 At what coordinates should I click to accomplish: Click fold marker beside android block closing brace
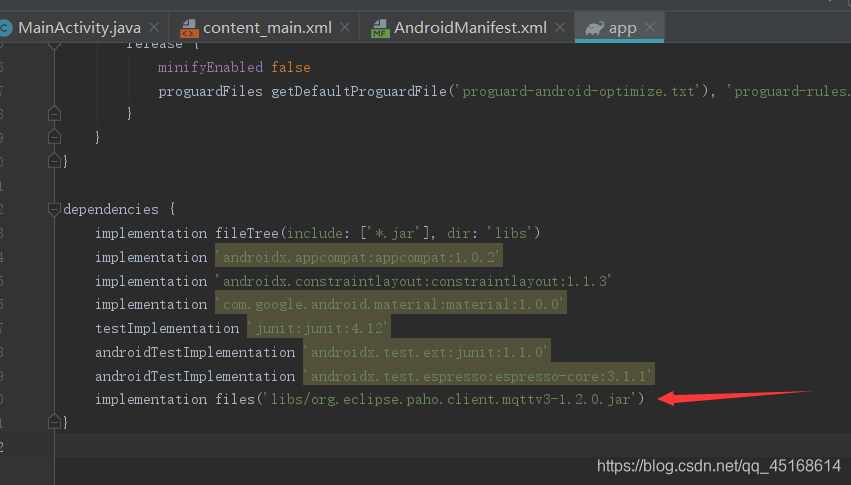coord(54,161)
